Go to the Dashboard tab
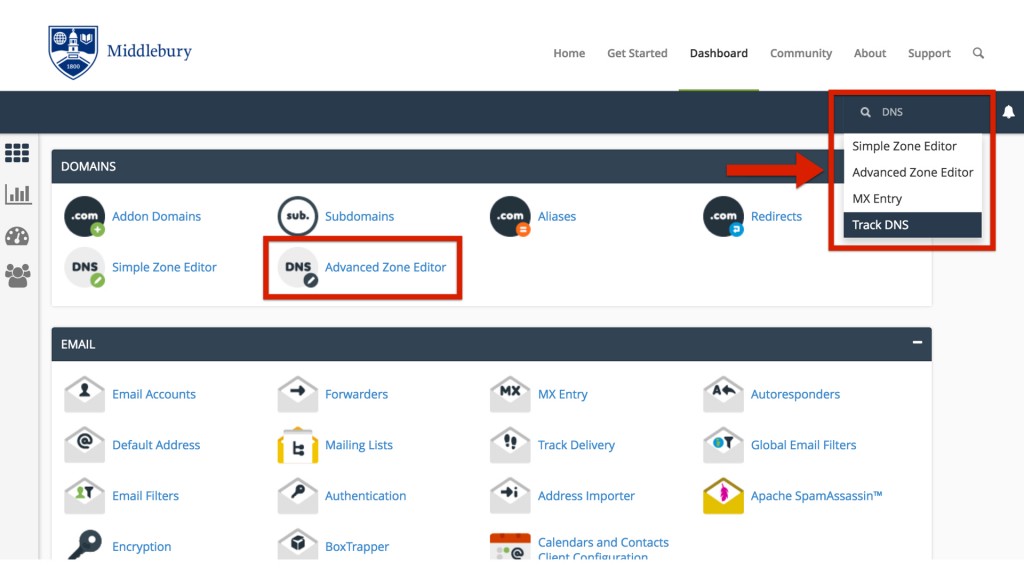The height and width of the screenshot is (576, 1024). (718, 53)
